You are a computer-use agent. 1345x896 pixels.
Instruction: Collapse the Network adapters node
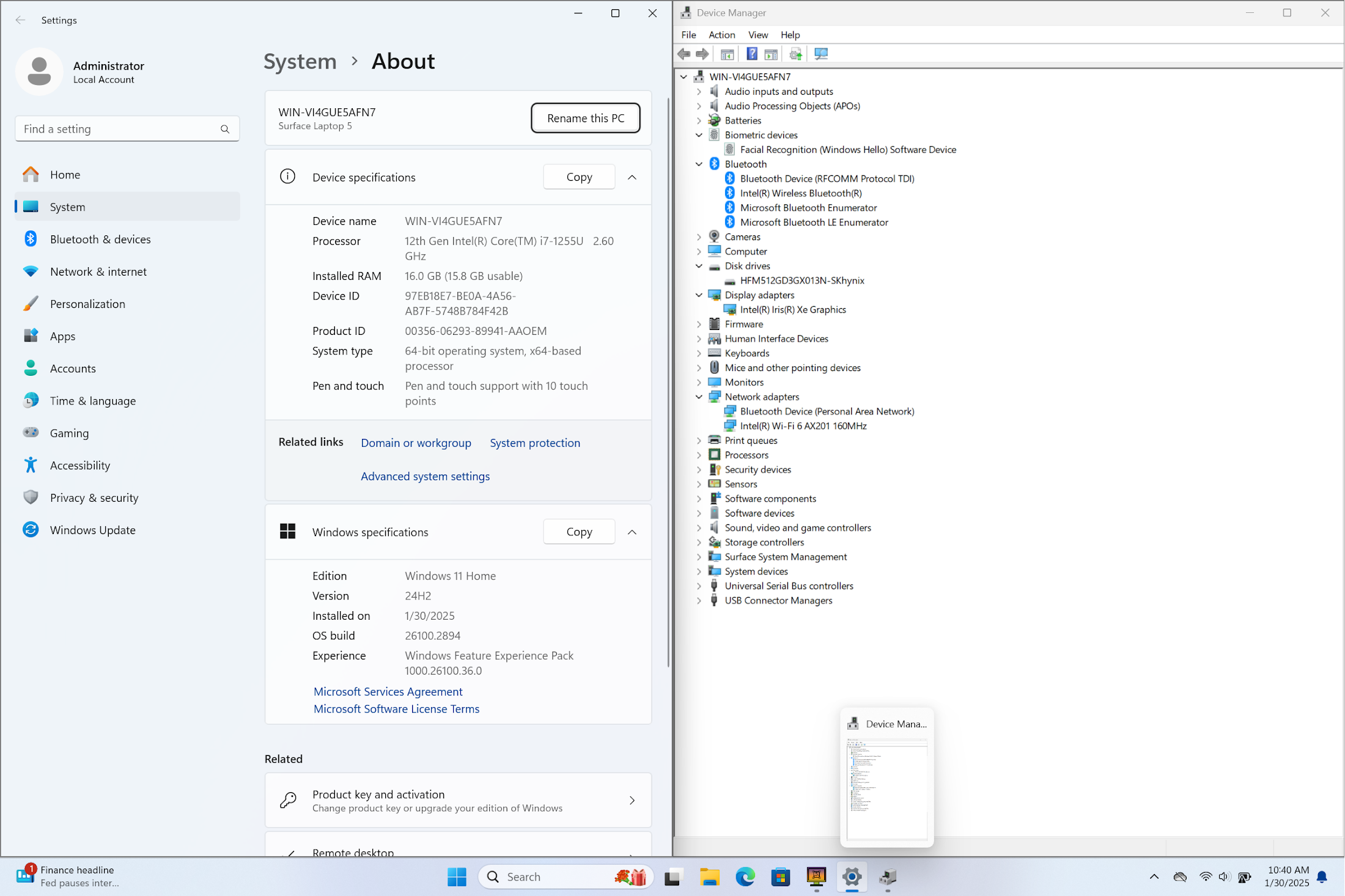(699, 397)
